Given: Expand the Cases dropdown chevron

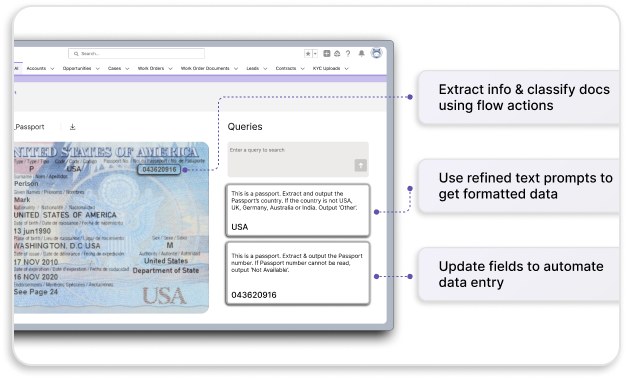Looking at the screenshot, I should coord(127,69).
